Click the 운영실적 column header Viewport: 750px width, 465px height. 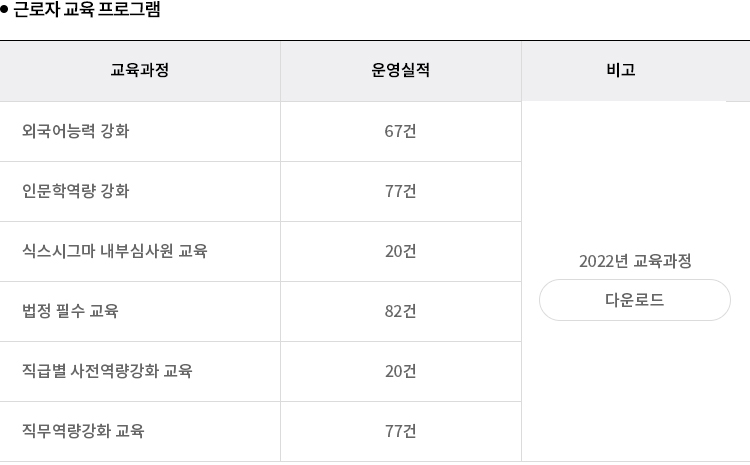(400, 71)
